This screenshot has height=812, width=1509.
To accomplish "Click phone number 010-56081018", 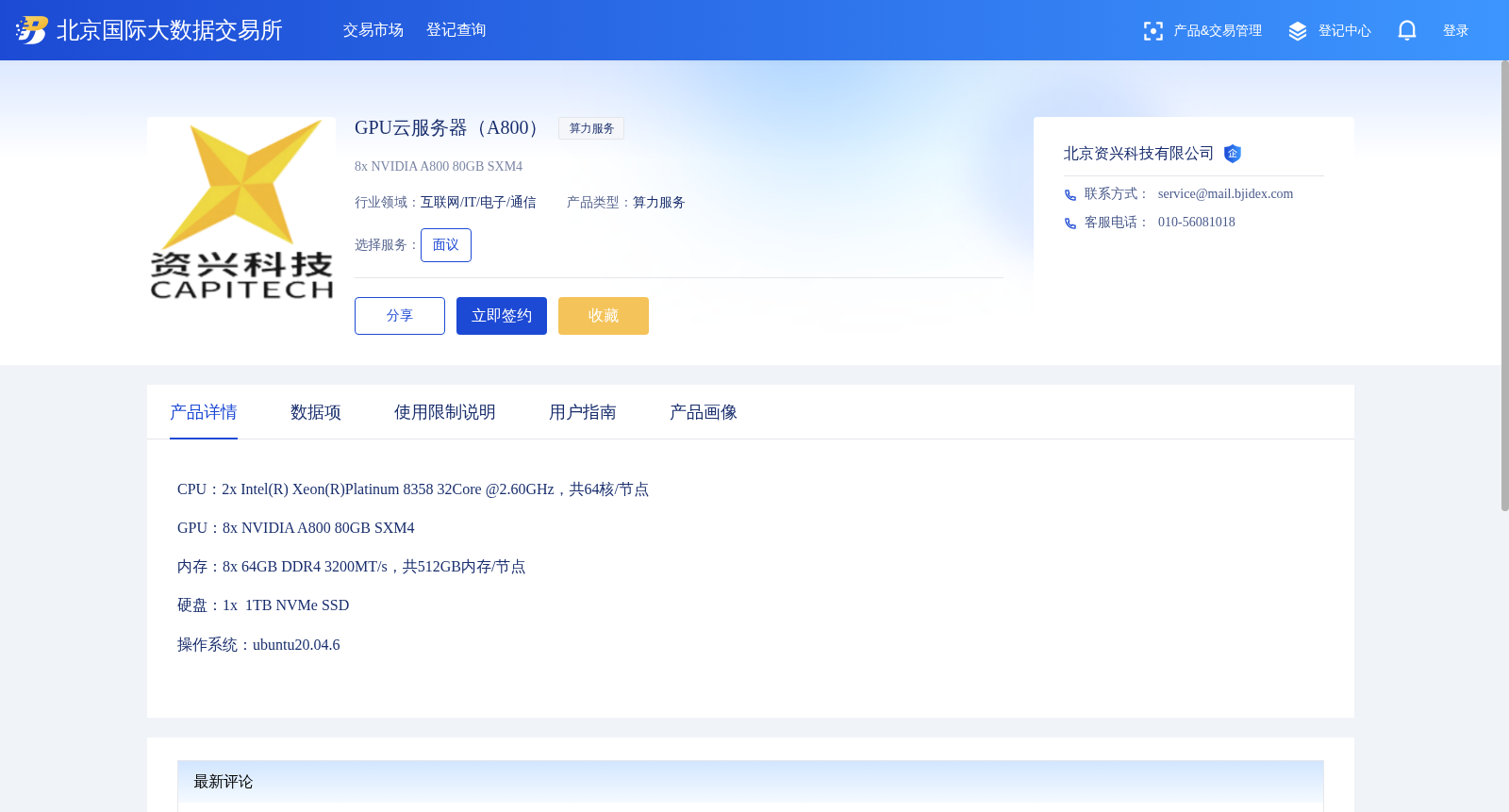I will pyautogui.click(x=1196, y=223).
